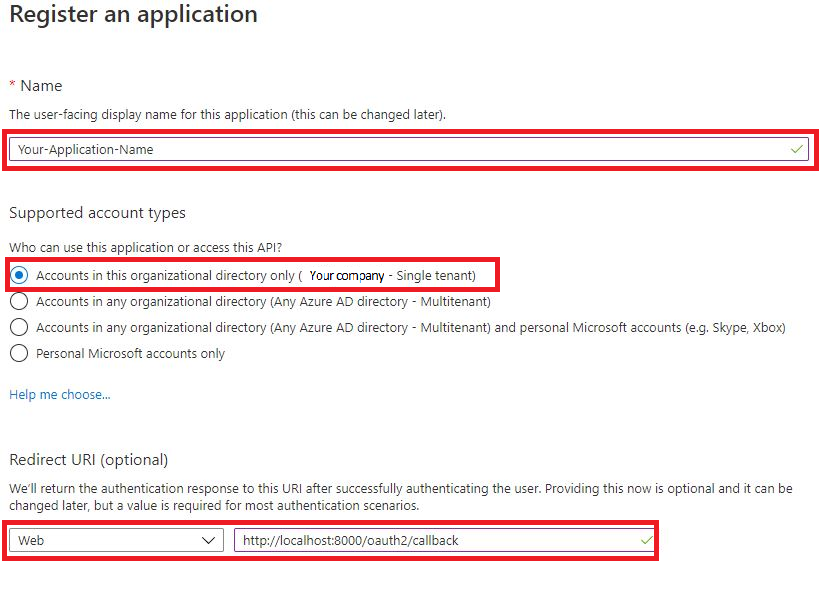
Task: Click the Redirect URI (optional) heading
Action: (x=89, y=460)
